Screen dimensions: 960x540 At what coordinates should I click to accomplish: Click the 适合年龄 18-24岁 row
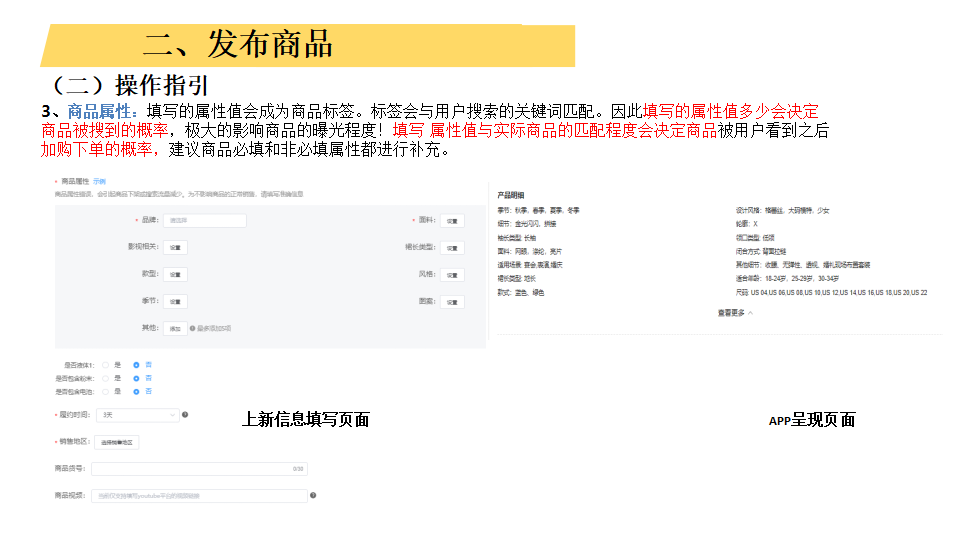point(787,279)
